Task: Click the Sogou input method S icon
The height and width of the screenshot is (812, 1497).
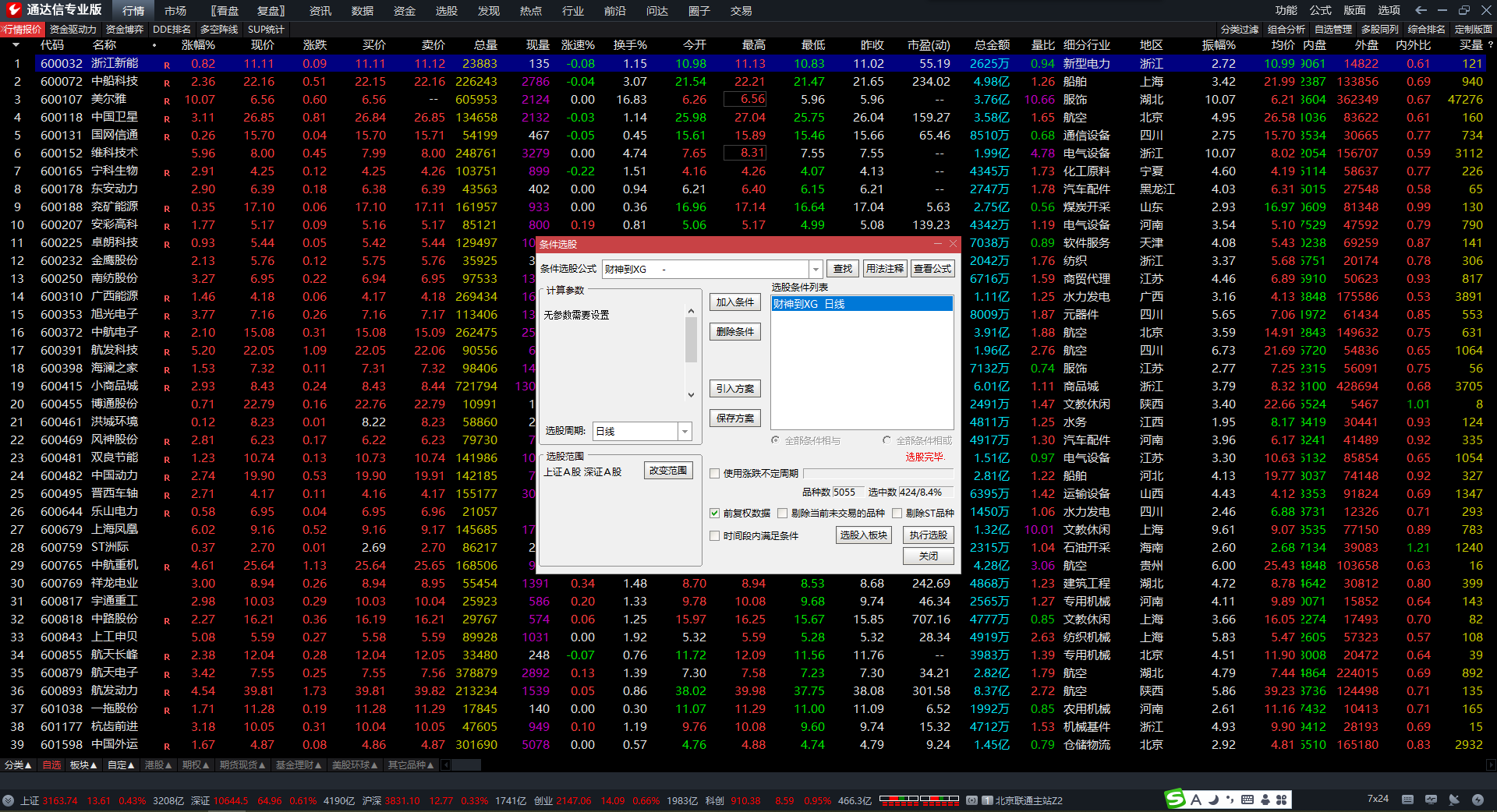Action: tap(1175, 800)
